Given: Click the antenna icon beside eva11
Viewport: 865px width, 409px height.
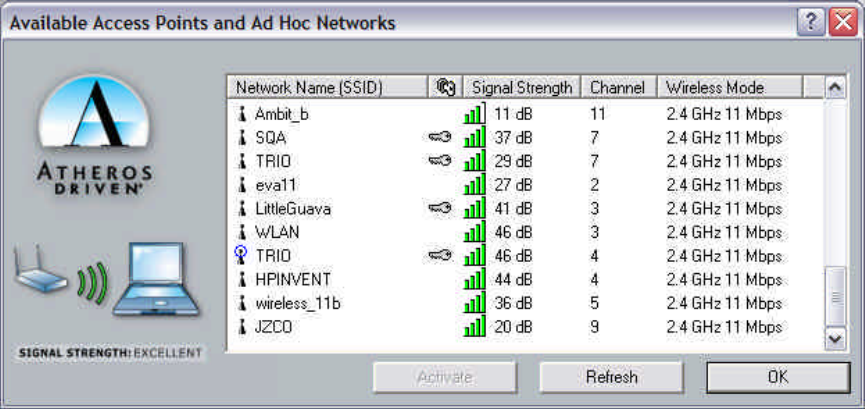Looking at the screenshot, I should click(x=241, y=185).
